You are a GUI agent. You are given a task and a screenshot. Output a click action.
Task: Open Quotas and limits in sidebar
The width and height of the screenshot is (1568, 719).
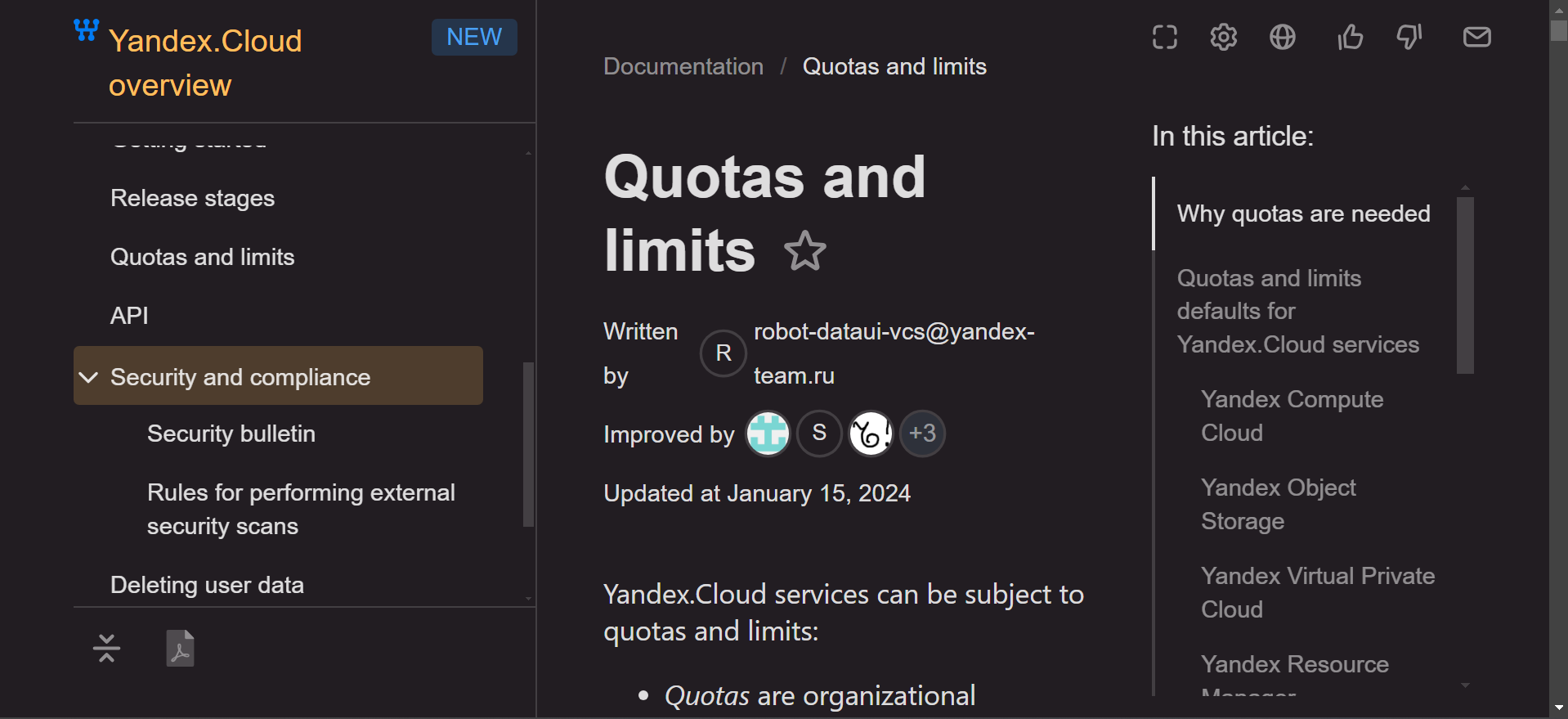(202, 257)
